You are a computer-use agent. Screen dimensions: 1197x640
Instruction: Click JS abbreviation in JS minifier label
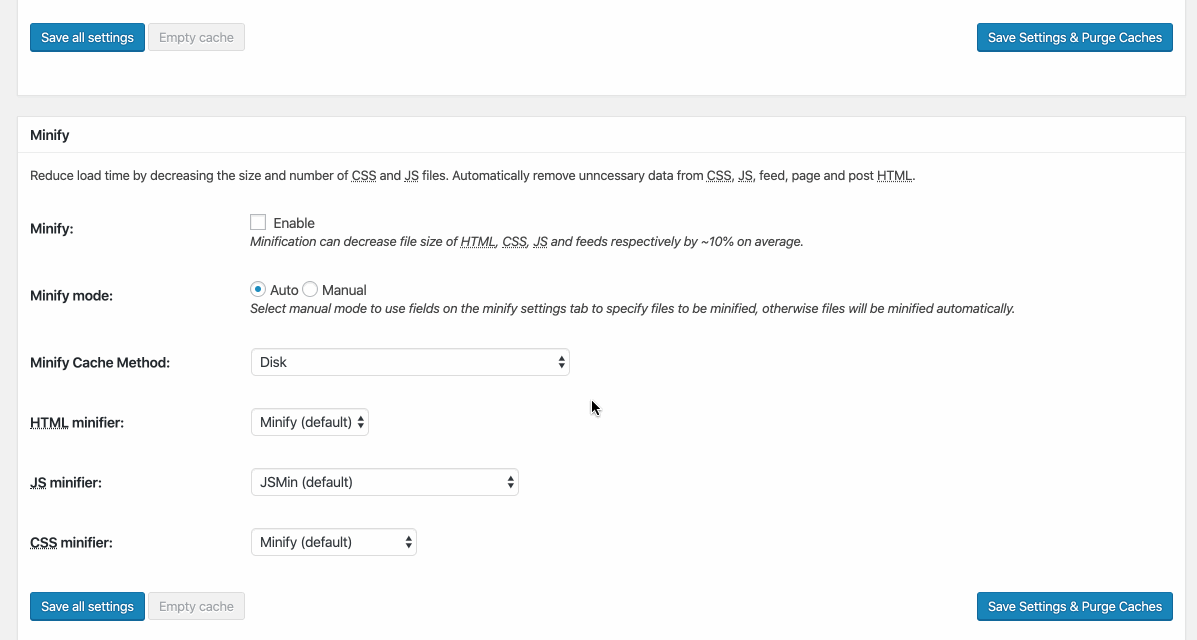pos(39,483)
